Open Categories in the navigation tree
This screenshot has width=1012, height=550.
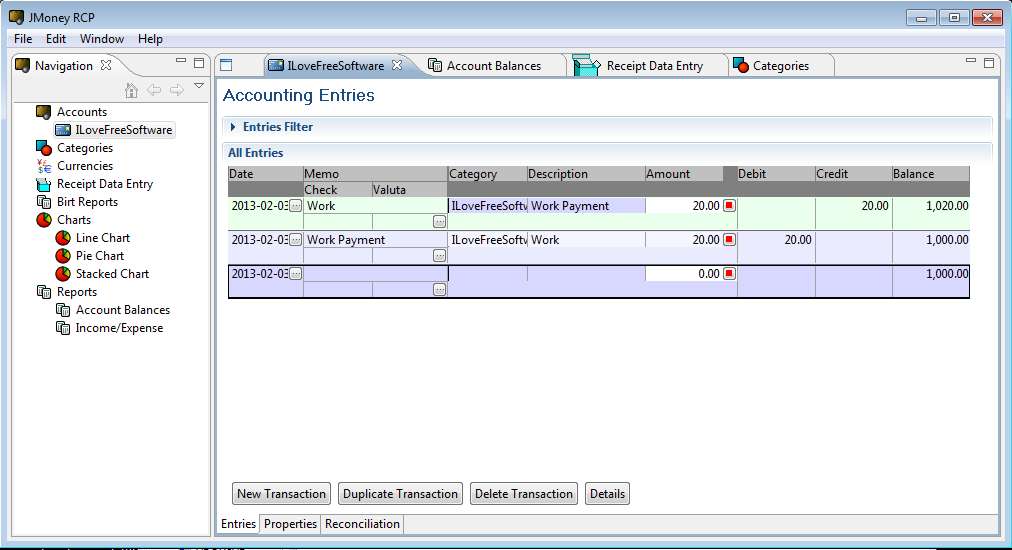coord(85,148)
